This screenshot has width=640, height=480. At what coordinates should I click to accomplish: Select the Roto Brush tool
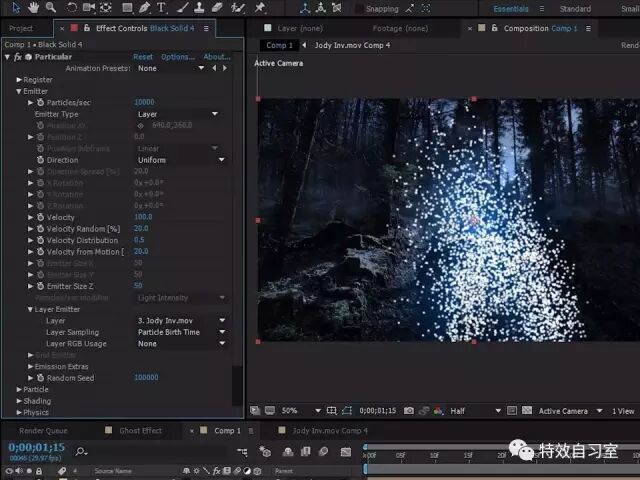click(x=238, y=7)
